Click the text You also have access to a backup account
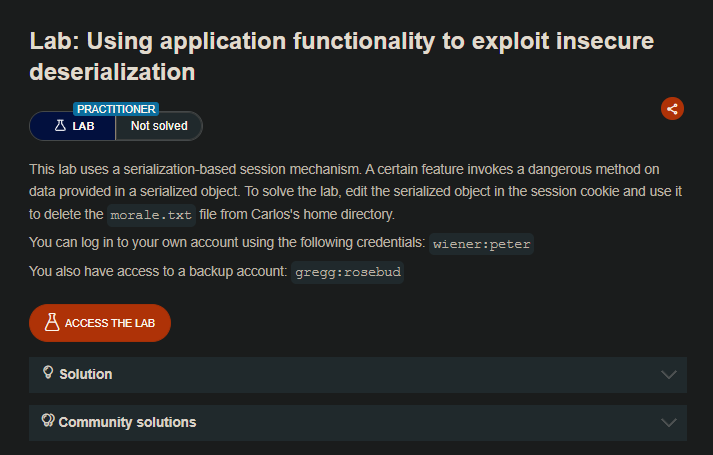Screen dimensions: 713x455 158,271
